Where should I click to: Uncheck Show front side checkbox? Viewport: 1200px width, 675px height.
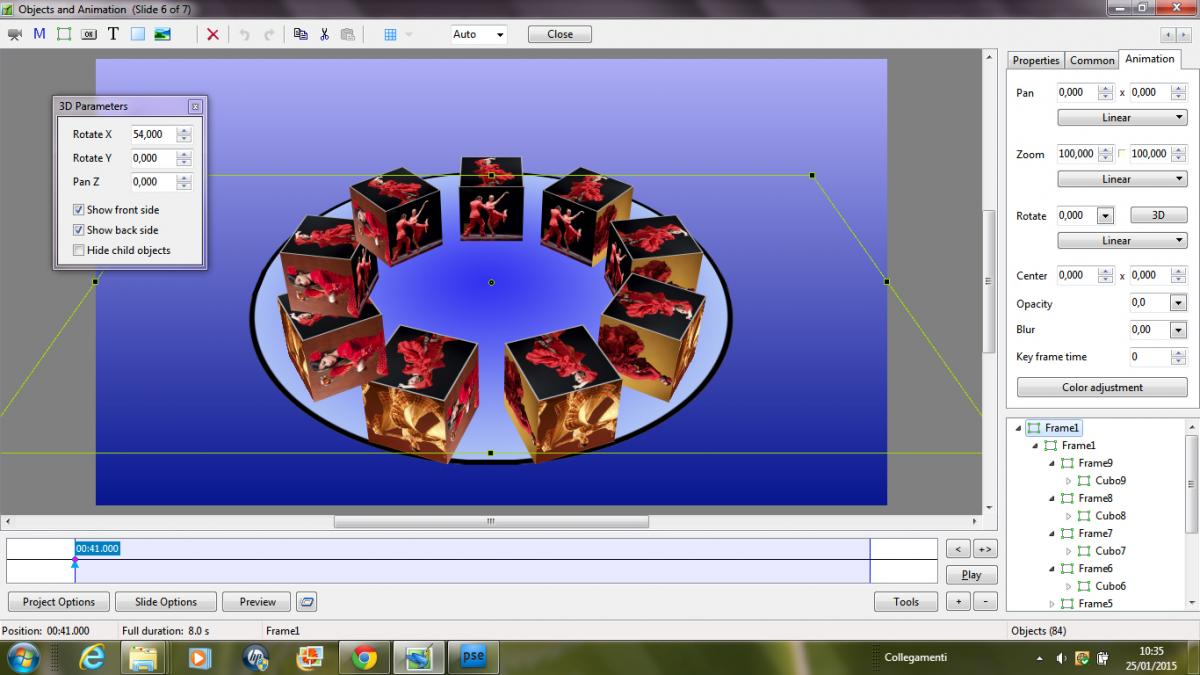78,210
